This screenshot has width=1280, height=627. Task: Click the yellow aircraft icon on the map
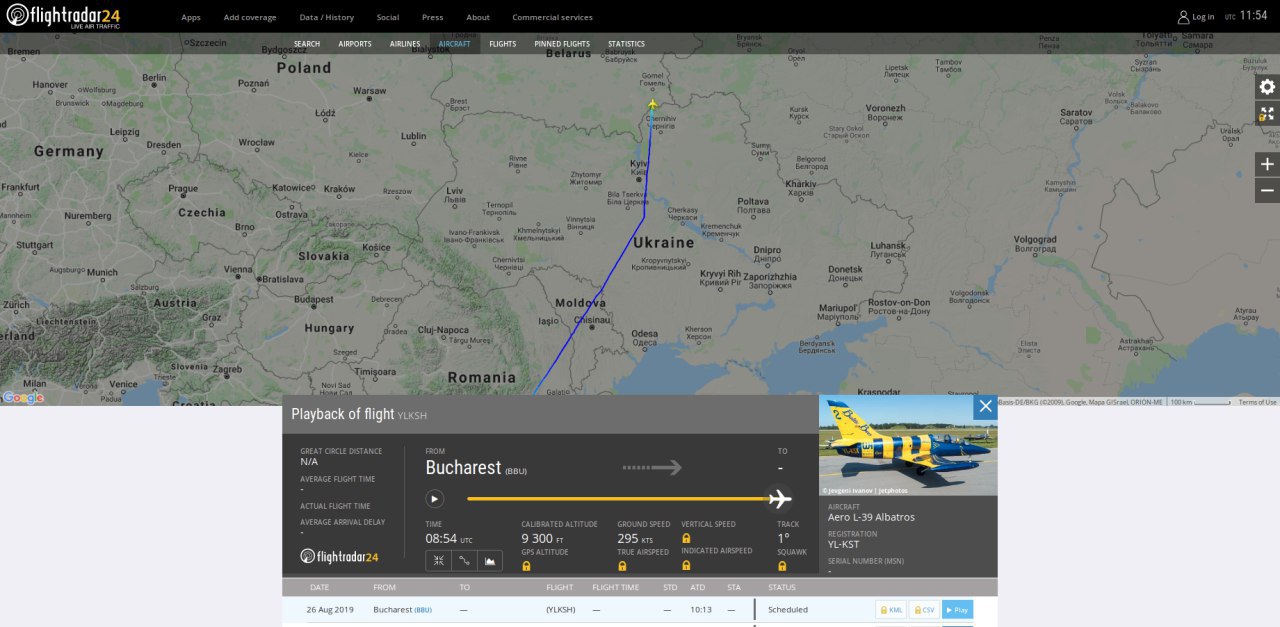click(652, 103)
